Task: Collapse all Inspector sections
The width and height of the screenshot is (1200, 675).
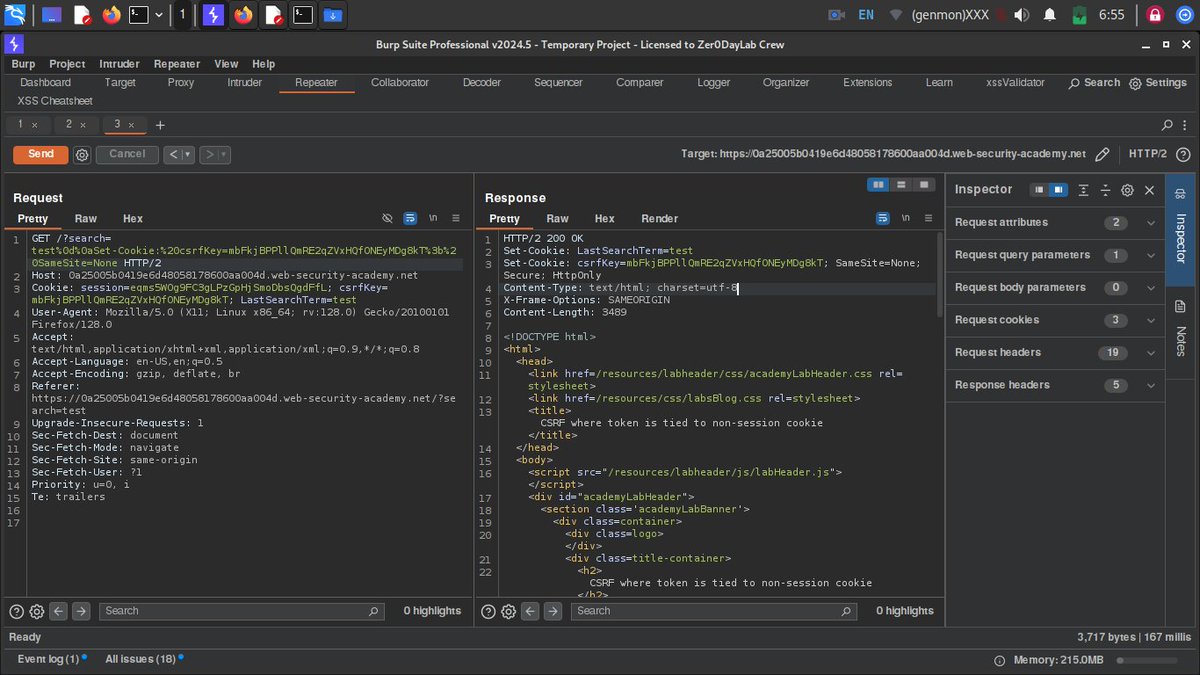Action: (x=1106, y=190)
